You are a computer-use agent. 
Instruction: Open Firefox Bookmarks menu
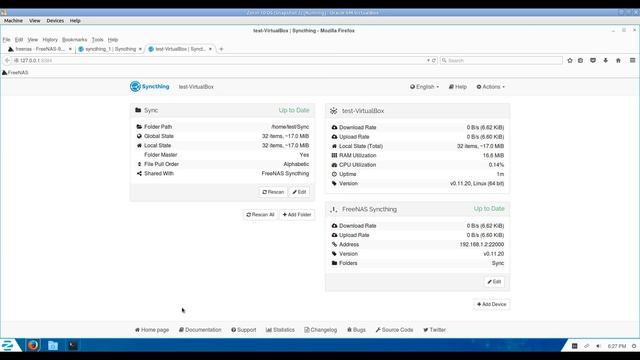pos(74,40)
